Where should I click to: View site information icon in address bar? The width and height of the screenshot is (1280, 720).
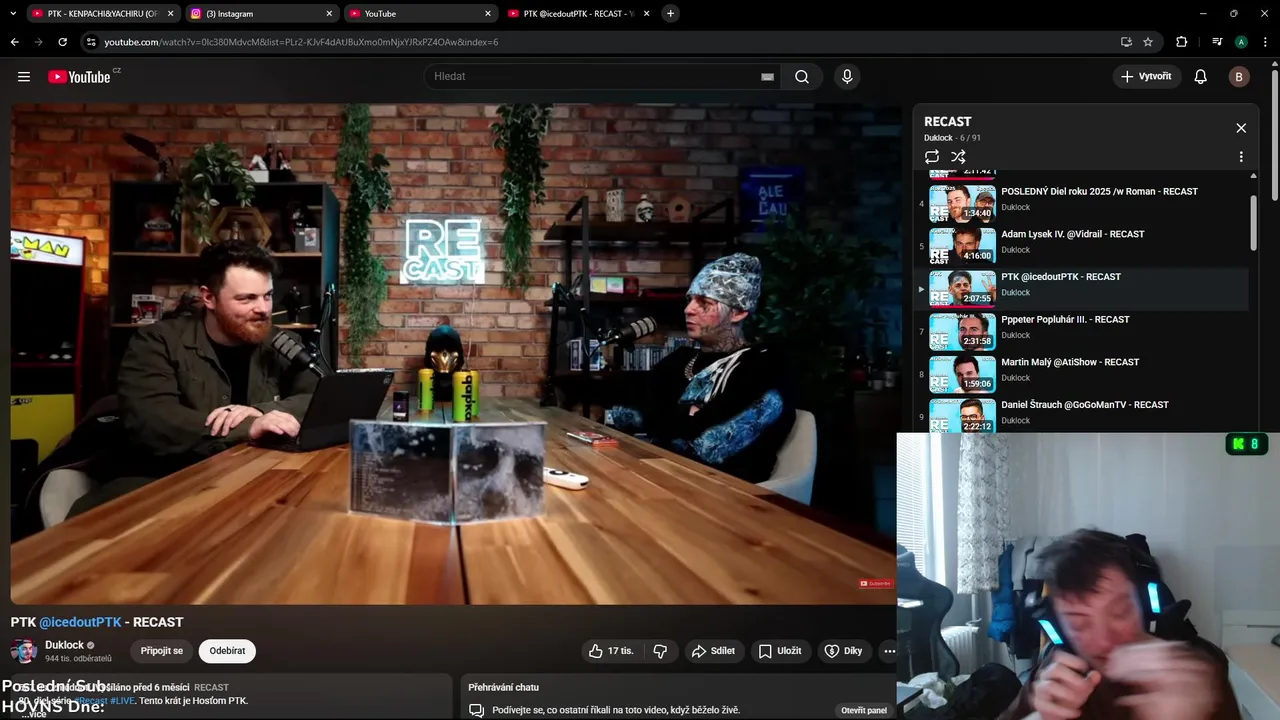[91, 42]
